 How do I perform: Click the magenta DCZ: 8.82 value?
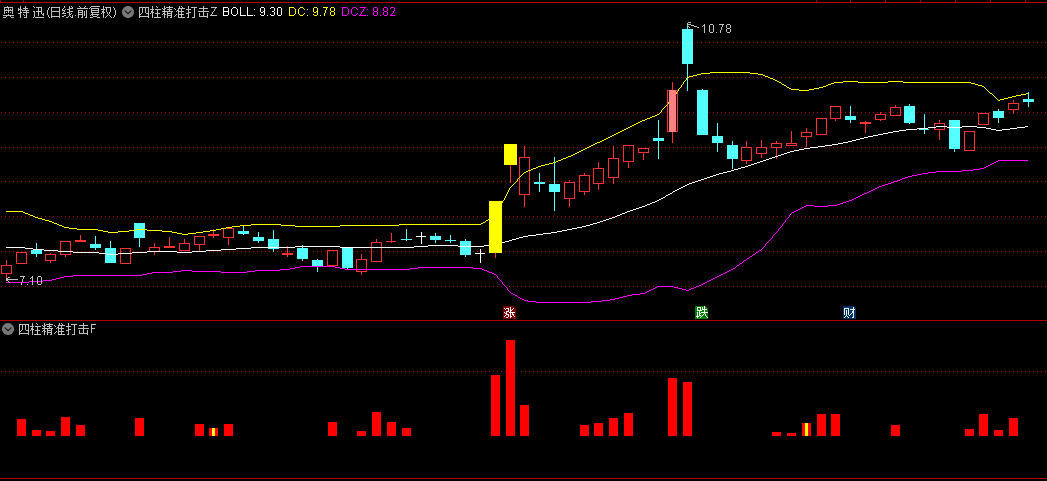pos(368,11)
